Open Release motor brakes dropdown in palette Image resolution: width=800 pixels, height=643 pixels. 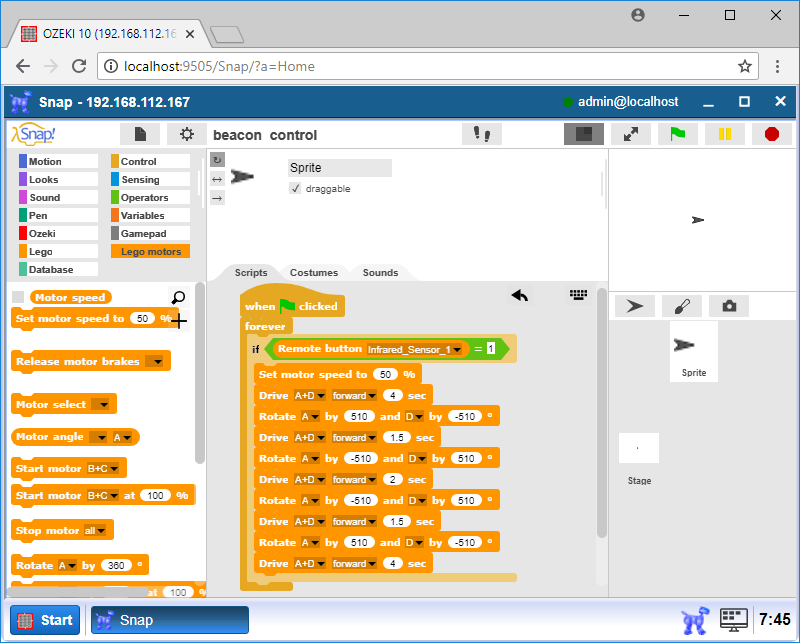[x=155, y=361]
